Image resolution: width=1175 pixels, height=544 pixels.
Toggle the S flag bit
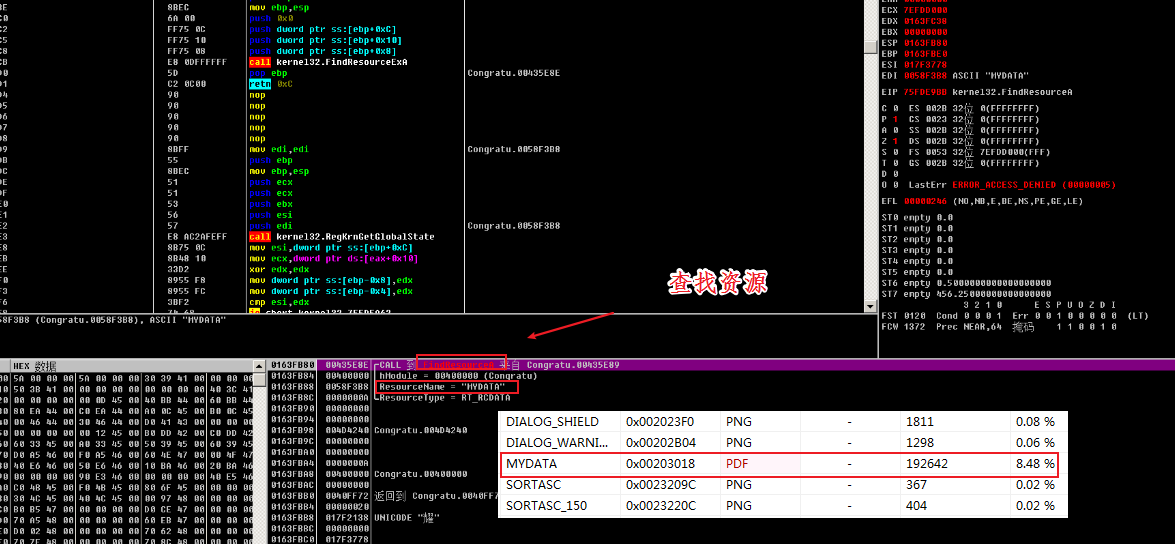[x=896, y=152]
